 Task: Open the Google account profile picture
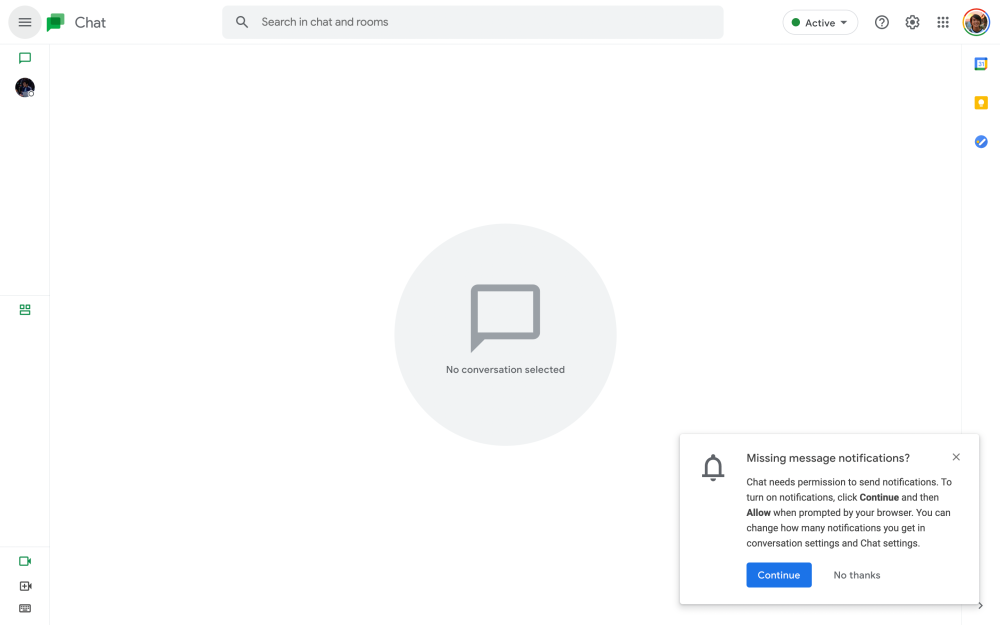click(976, 22)
